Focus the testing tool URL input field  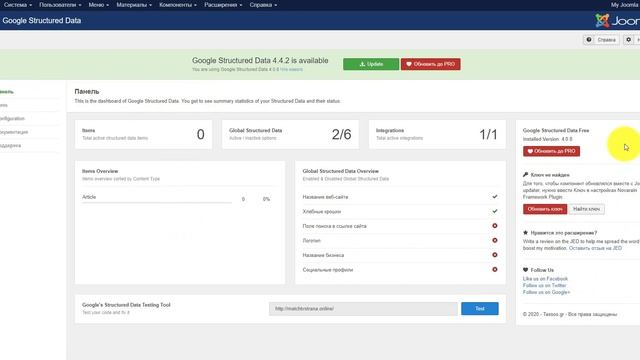click(363, 309)
